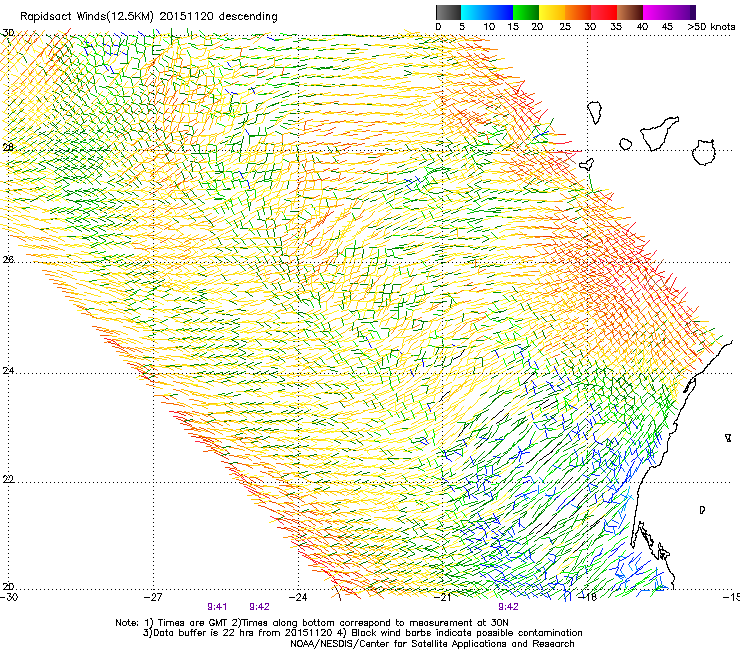Screen dimensions: 740x650
Task: Click the round Gran Canaria island outline
Action: click(704, 152)
